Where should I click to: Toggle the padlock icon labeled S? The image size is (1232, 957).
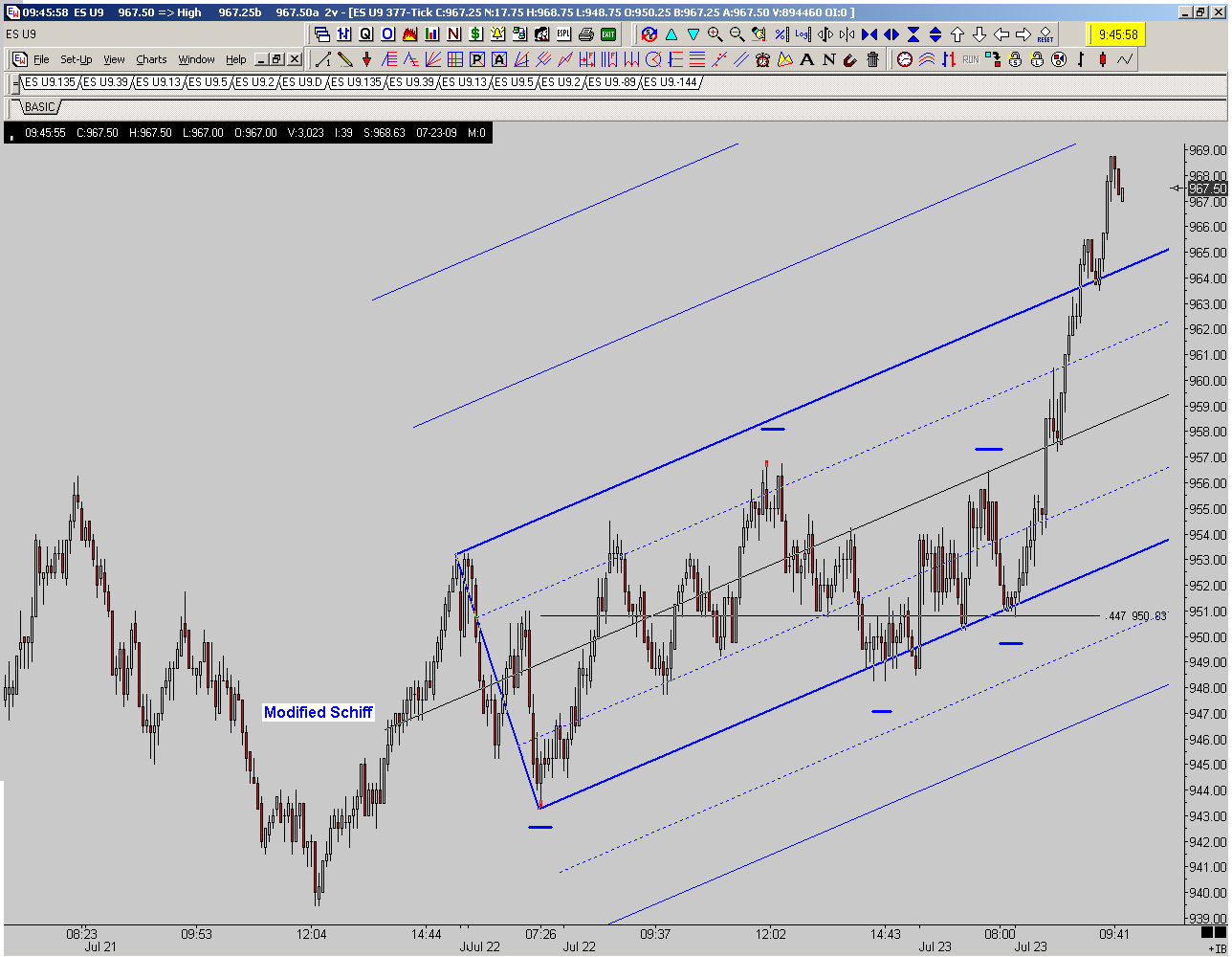(x=1015, y=59)
